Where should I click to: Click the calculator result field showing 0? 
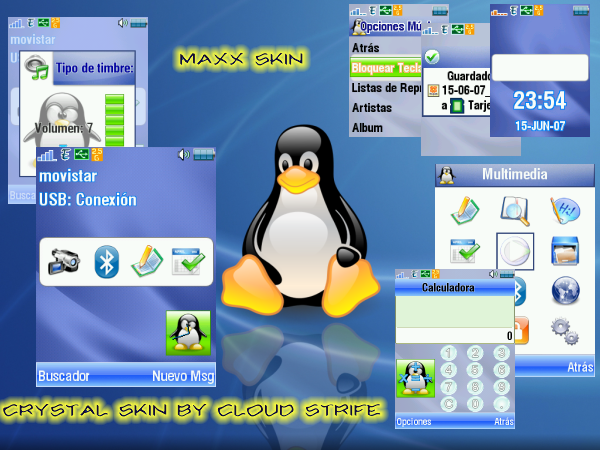pos(455,336)
